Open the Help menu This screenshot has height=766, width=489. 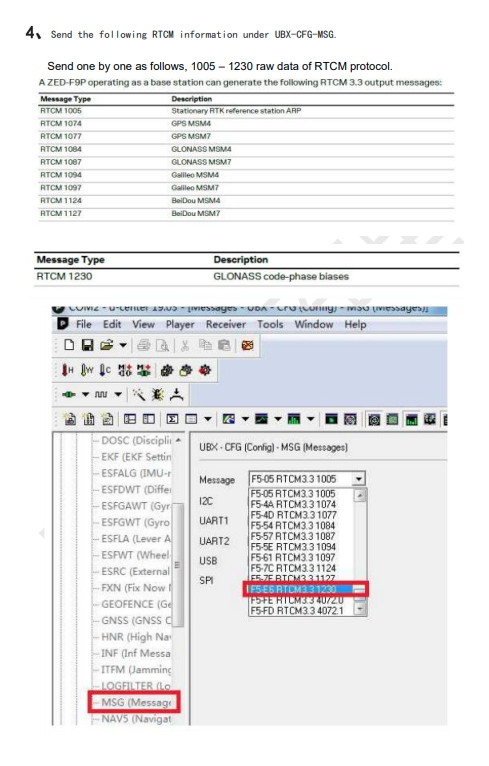pyautogui.click(x=355, y=324)
